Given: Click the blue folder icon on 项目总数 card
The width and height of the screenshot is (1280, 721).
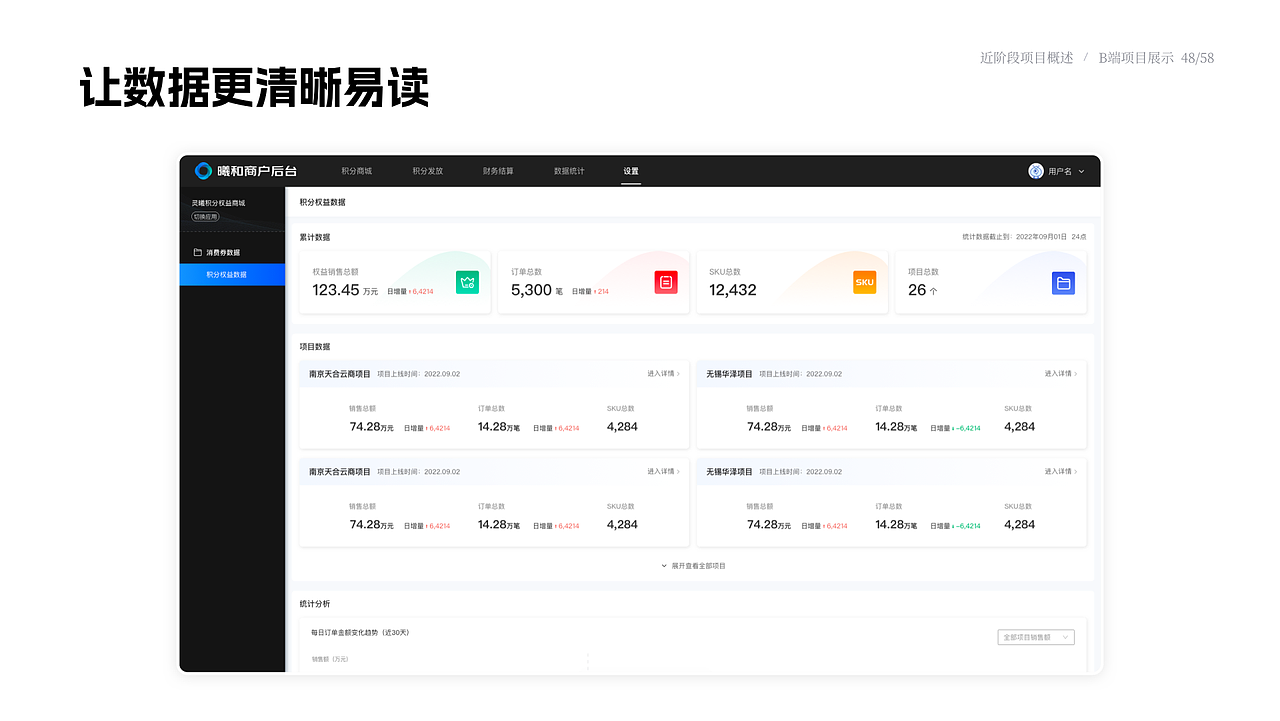Looking at the screenshot, I should 1063,283.
